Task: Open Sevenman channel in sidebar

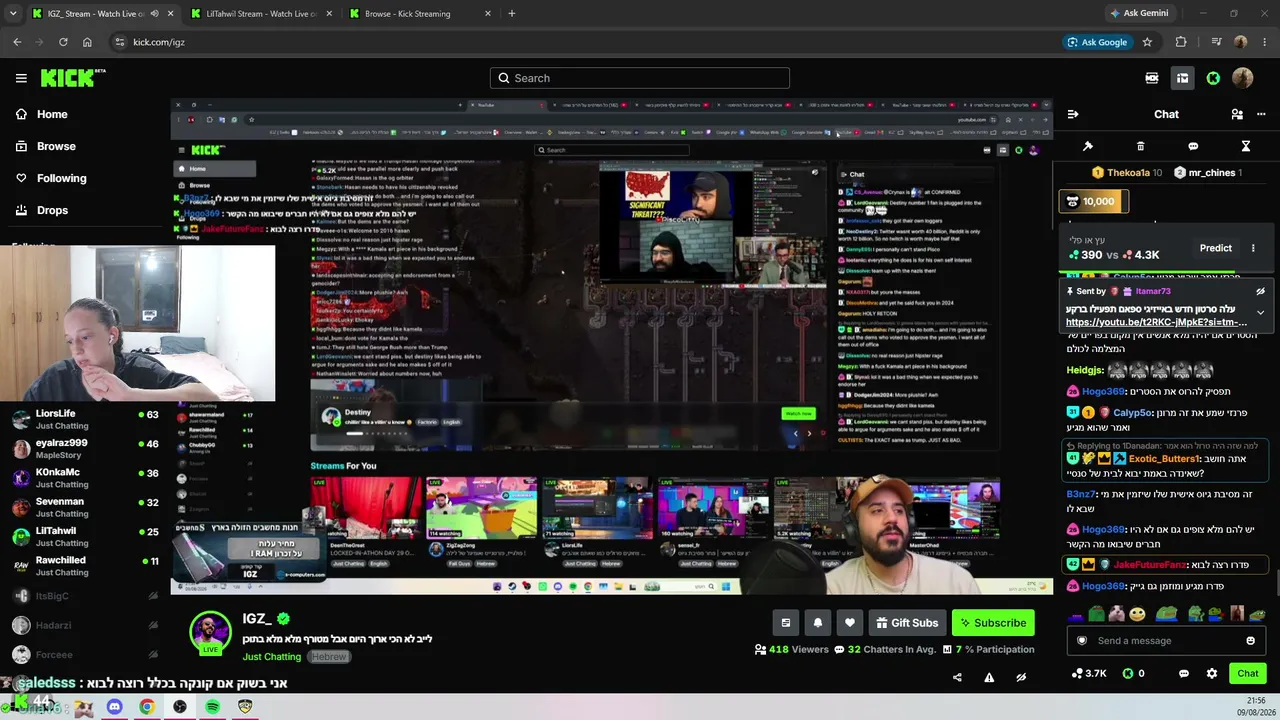Action: point(85,507)
